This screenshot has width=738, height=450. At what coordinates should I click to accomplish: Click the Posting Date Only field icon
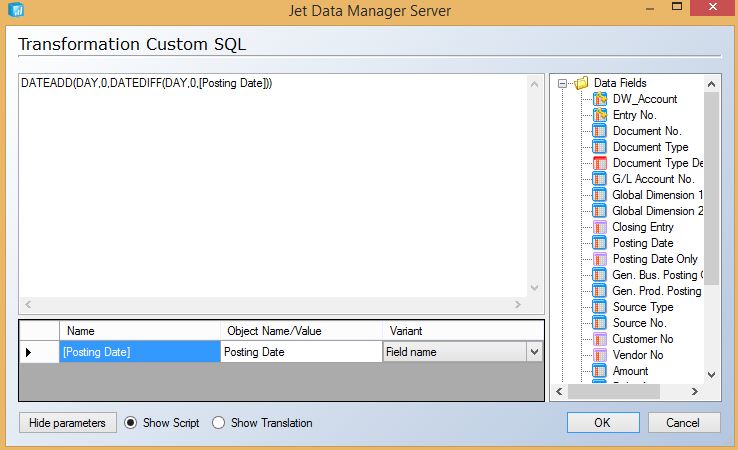coord(599,259)
